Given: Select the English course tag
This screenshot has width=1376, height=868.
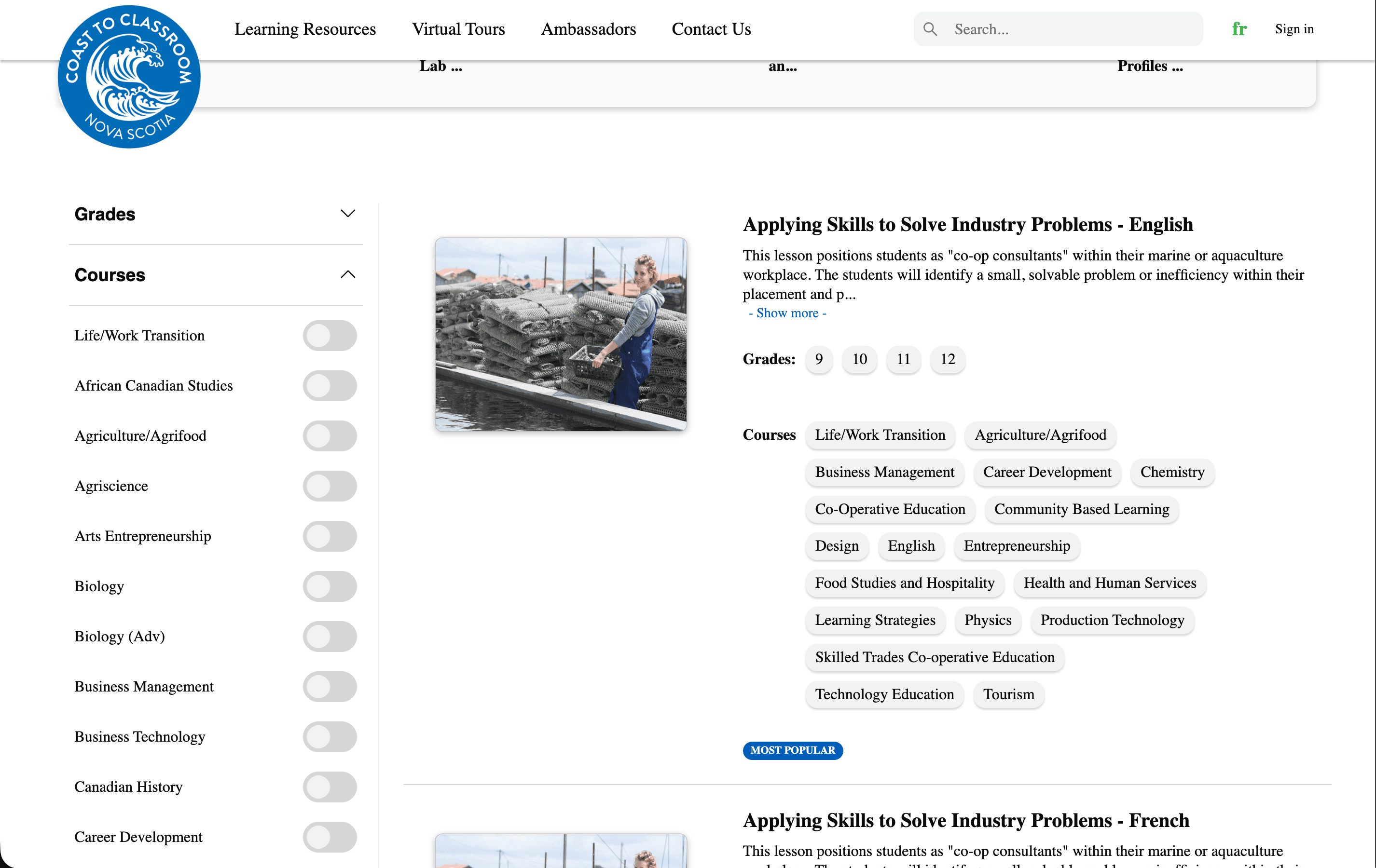Looking at the screenshot, I should click(x=911, y=546).
